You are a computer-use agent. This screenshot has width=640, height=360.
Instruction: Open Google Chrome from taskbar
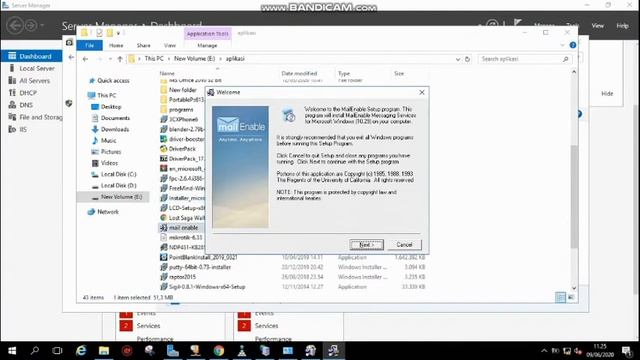click(x=219, y=351)
